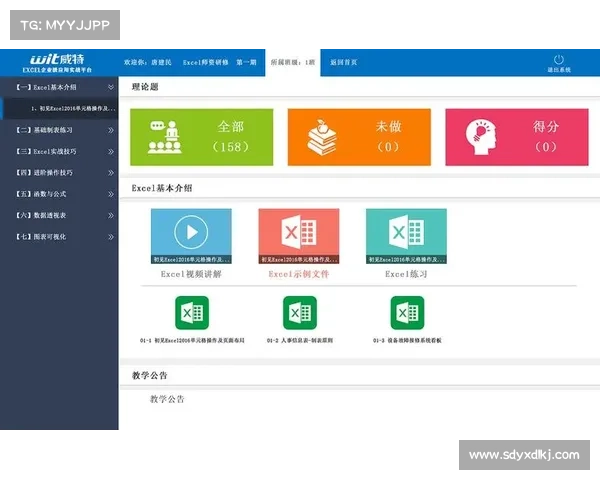
Task: Open the red Excel示例文件 thumbnail
Action: [299, 236]
